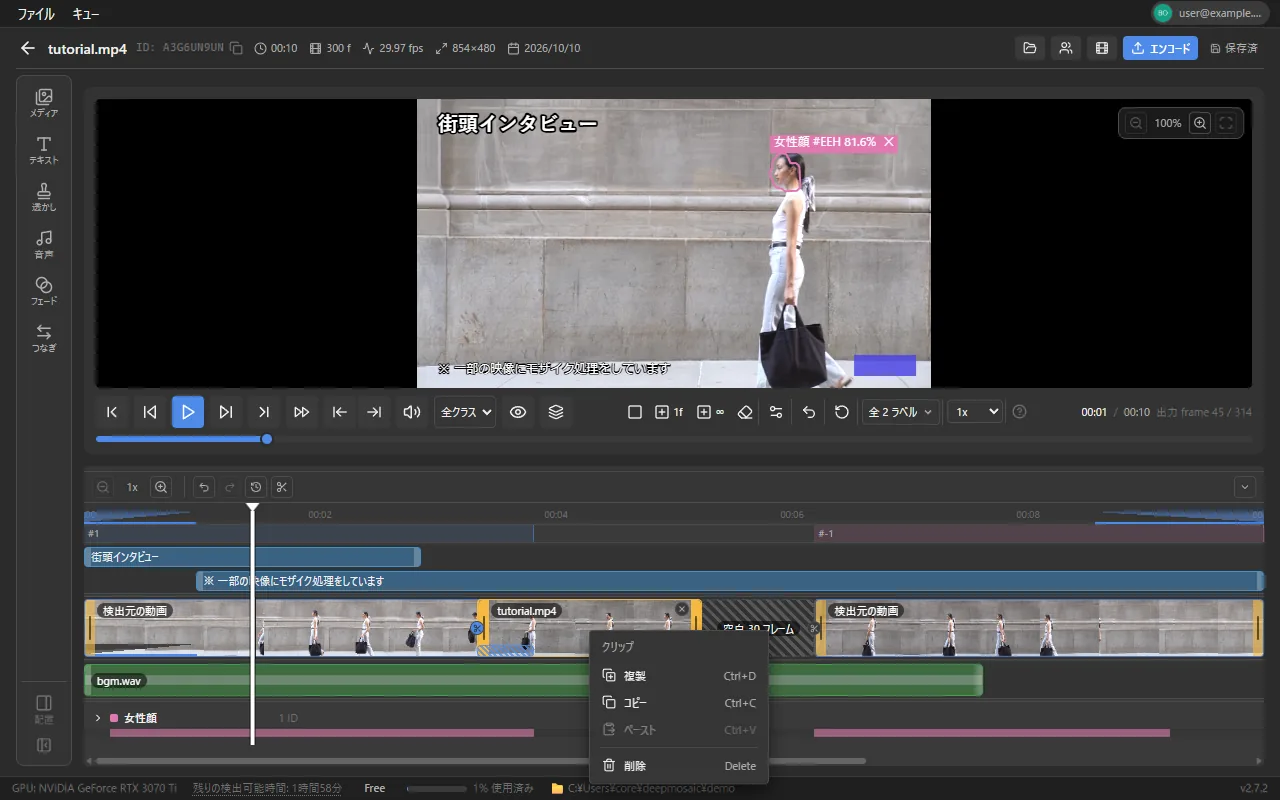1280x800 pixels.
Task: Open the キュー menu
Action: (x=86, y=14)
